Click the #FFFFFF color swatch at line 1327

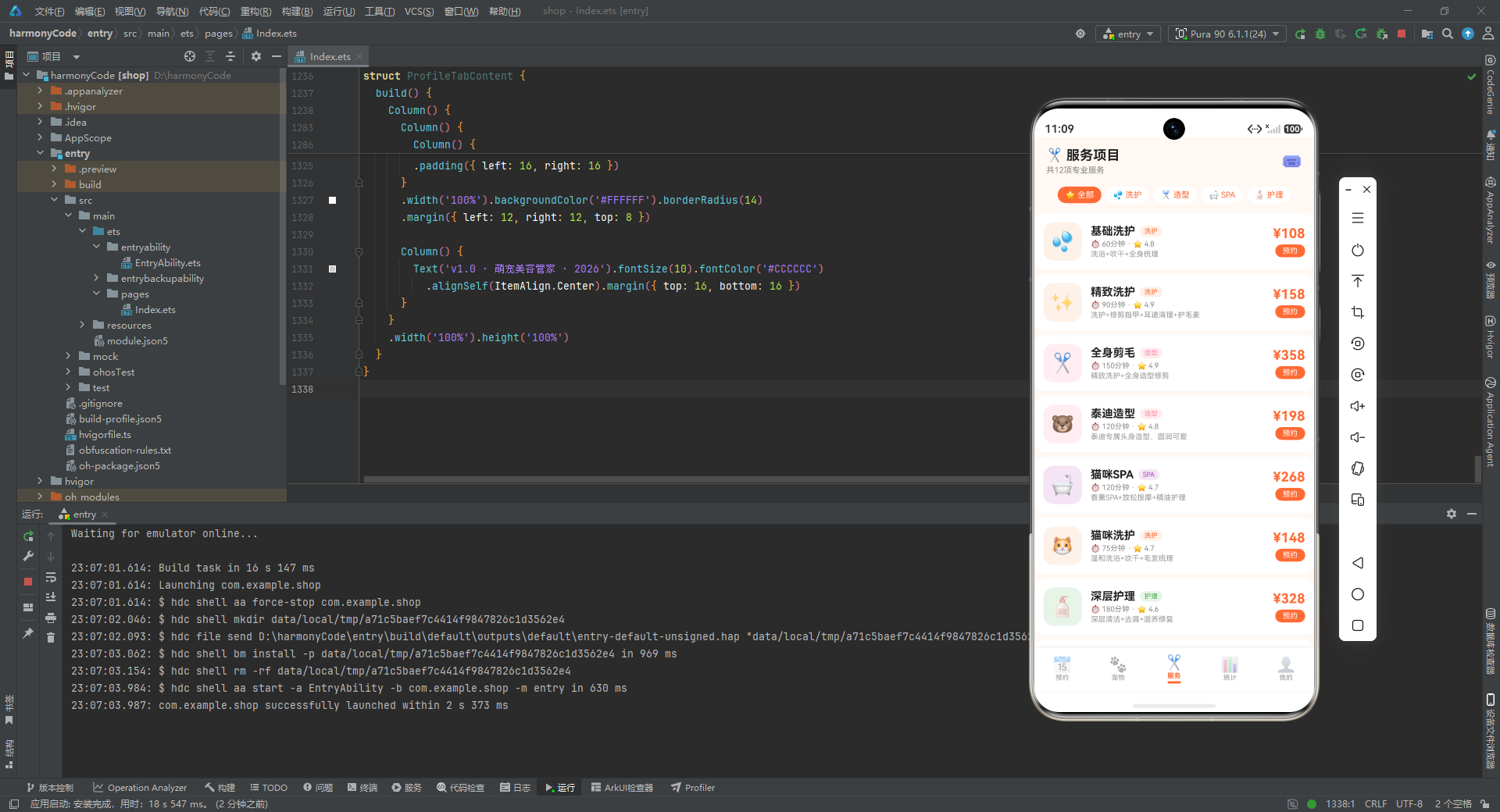[x=332, y=201]
